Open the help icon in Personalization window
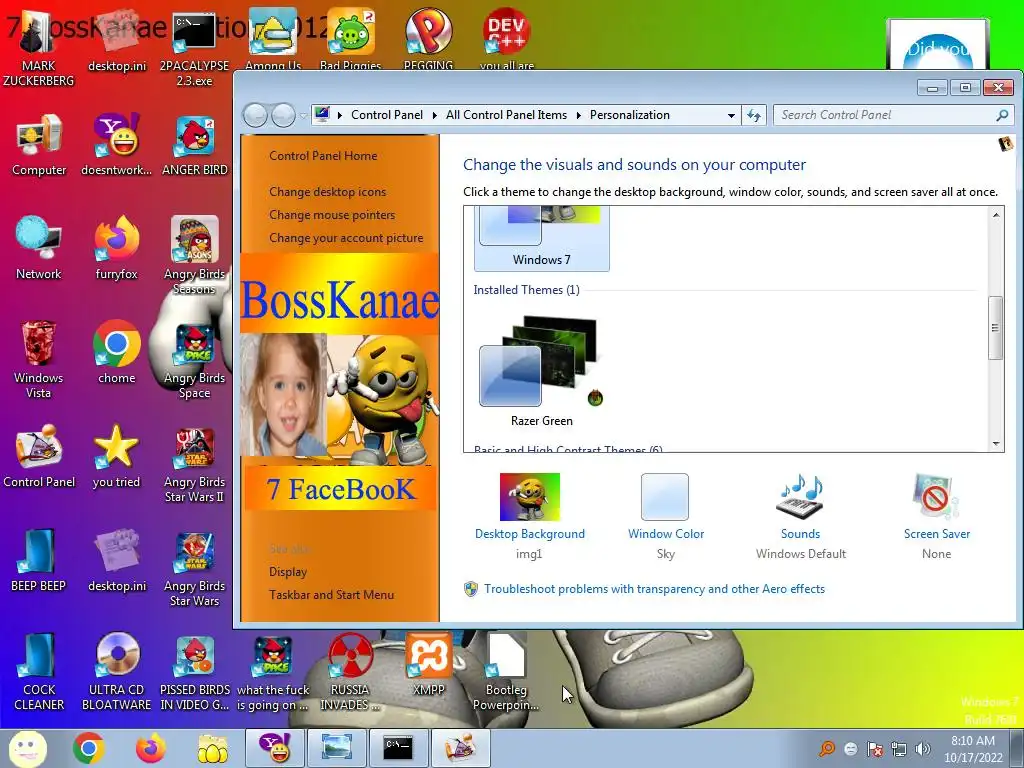 [1006, 144]
